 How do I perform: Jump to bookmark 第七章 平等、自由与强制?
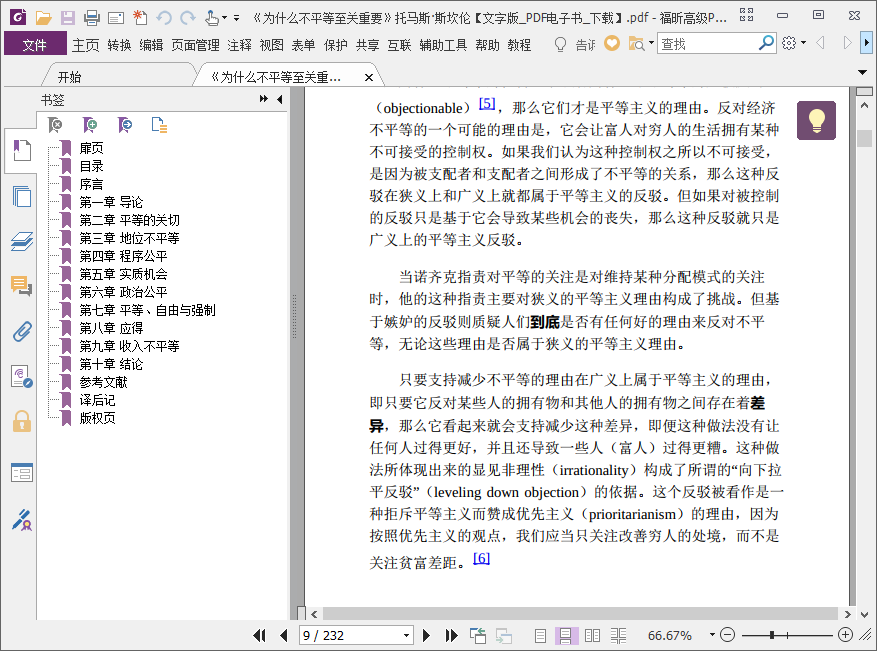pos(147,310)
